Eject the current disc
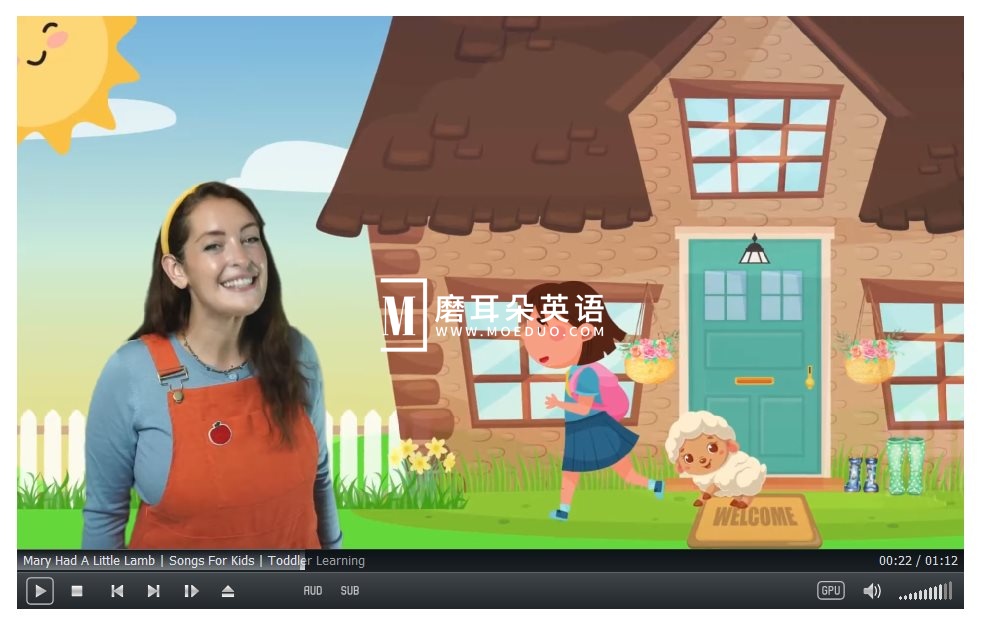The width and height of the screenshot is (984, 631). (x=228, y=591)
